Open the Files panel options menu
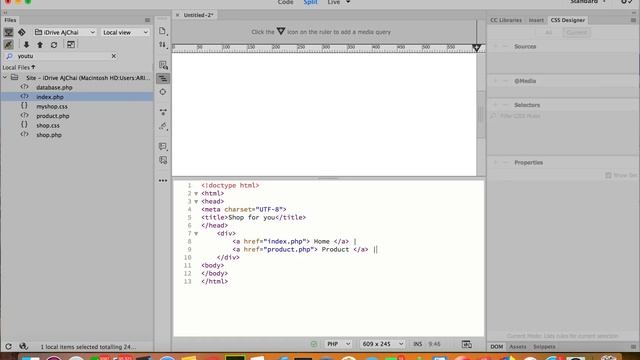 click(x=147, y=20)
